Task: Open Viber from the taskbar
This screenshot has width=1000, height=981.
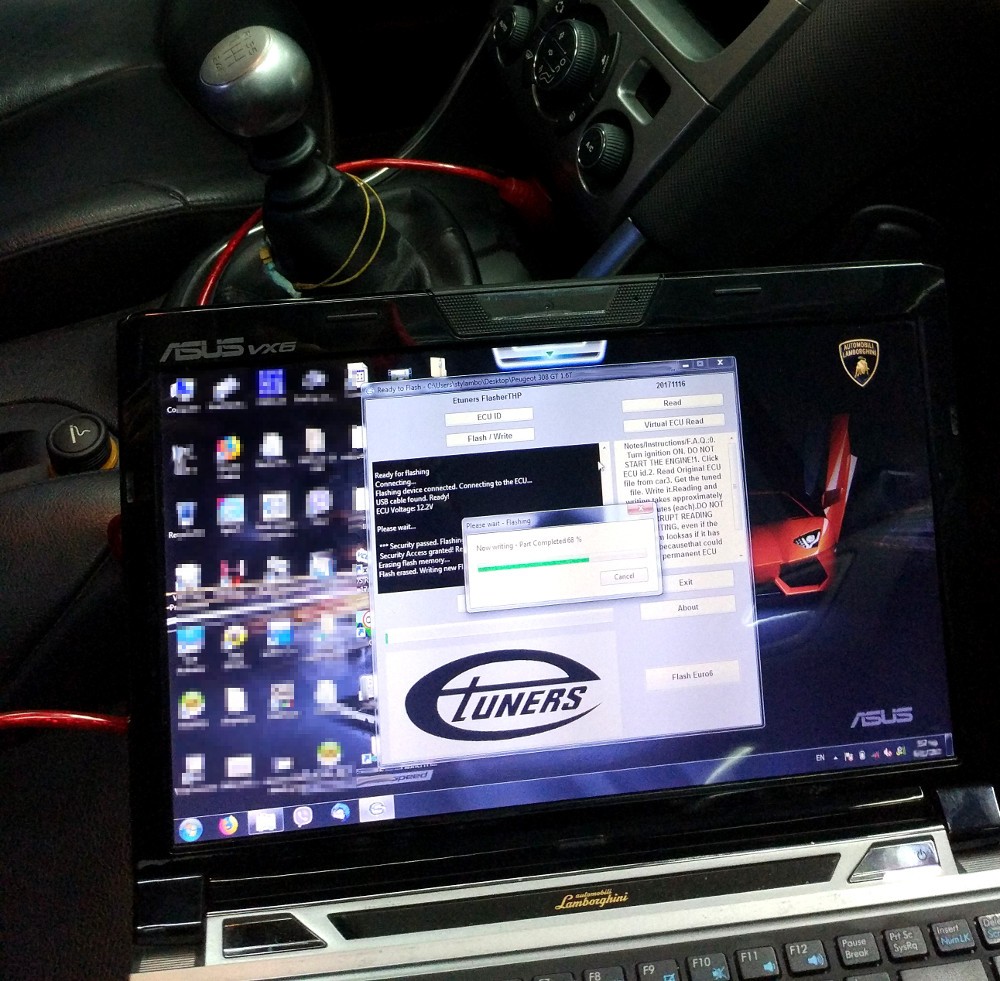Action: pos(303,817)
